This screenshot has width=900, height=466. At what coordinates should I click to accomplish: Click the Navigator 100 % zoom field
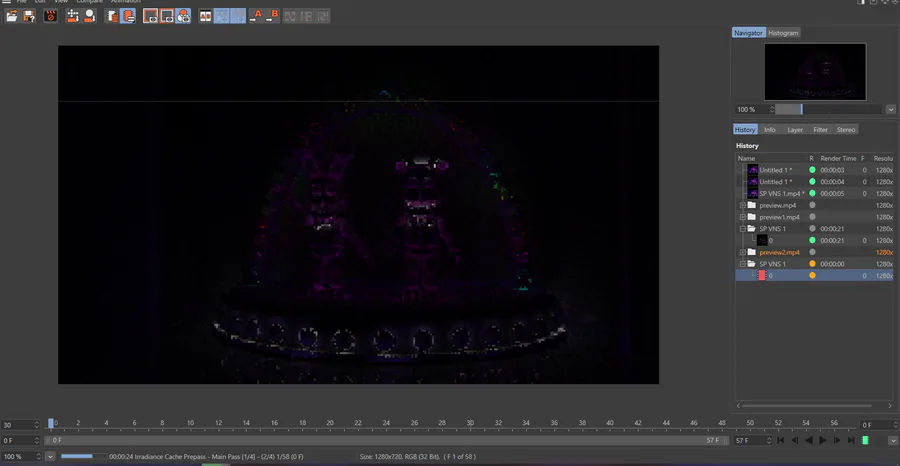click(x=754, y=109)
